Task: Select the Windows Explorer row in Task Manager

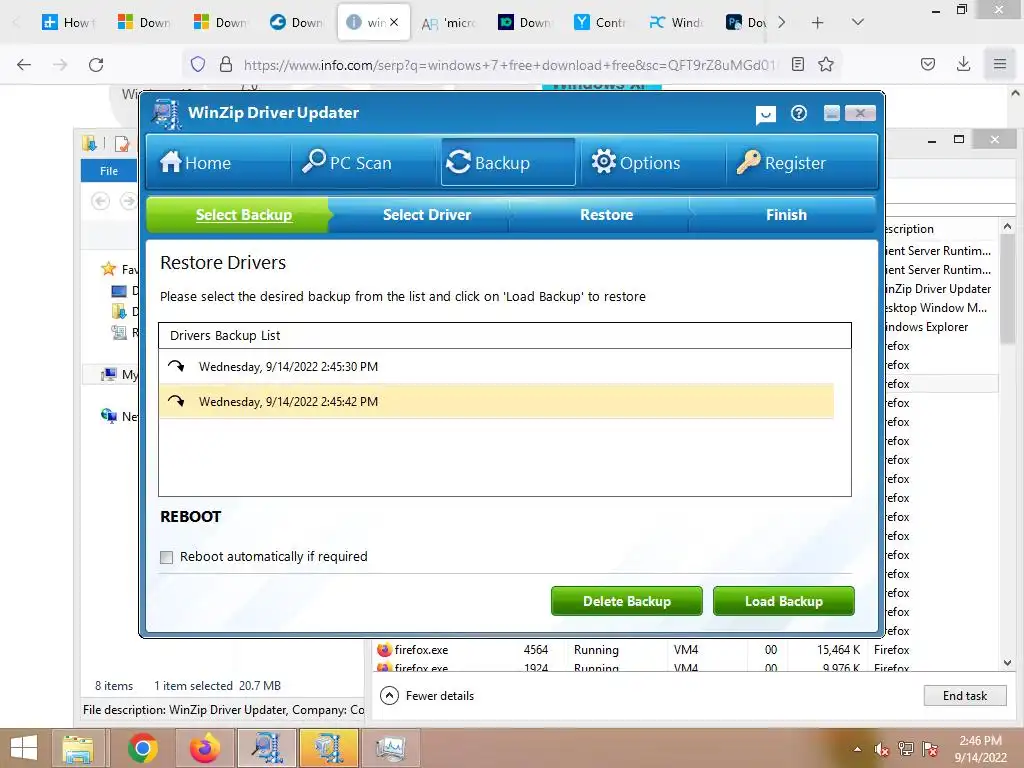Action: [940, 327]
